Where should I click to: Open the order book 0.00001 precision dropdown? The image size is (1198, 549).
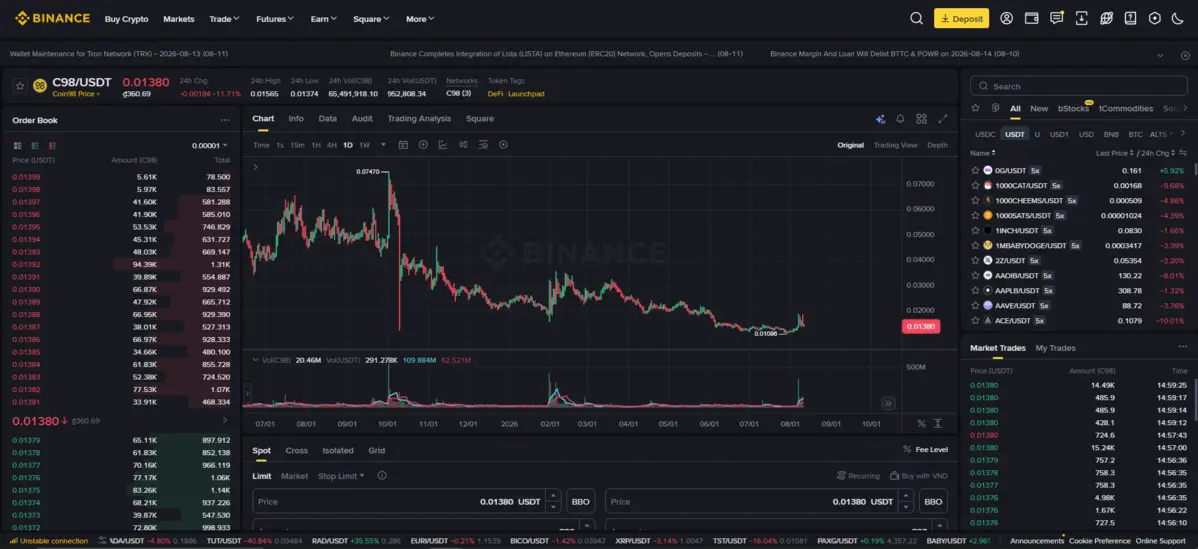[210, 145]
